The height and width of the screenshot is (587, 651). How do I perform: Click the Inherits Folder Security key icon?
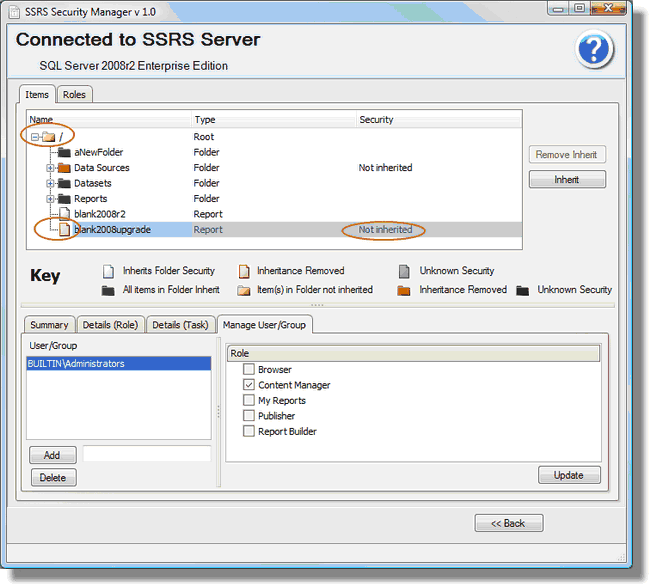click(108, 271)
